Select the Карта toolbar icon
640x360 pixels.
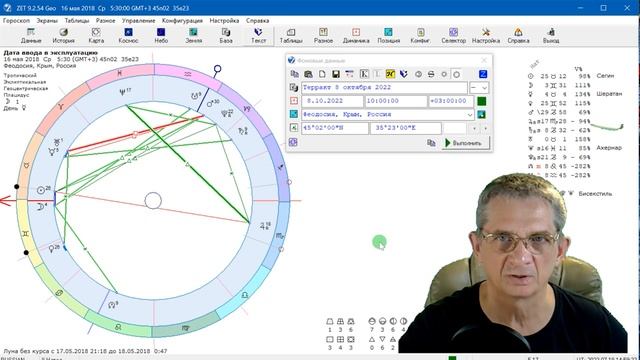tap(96, 36)
